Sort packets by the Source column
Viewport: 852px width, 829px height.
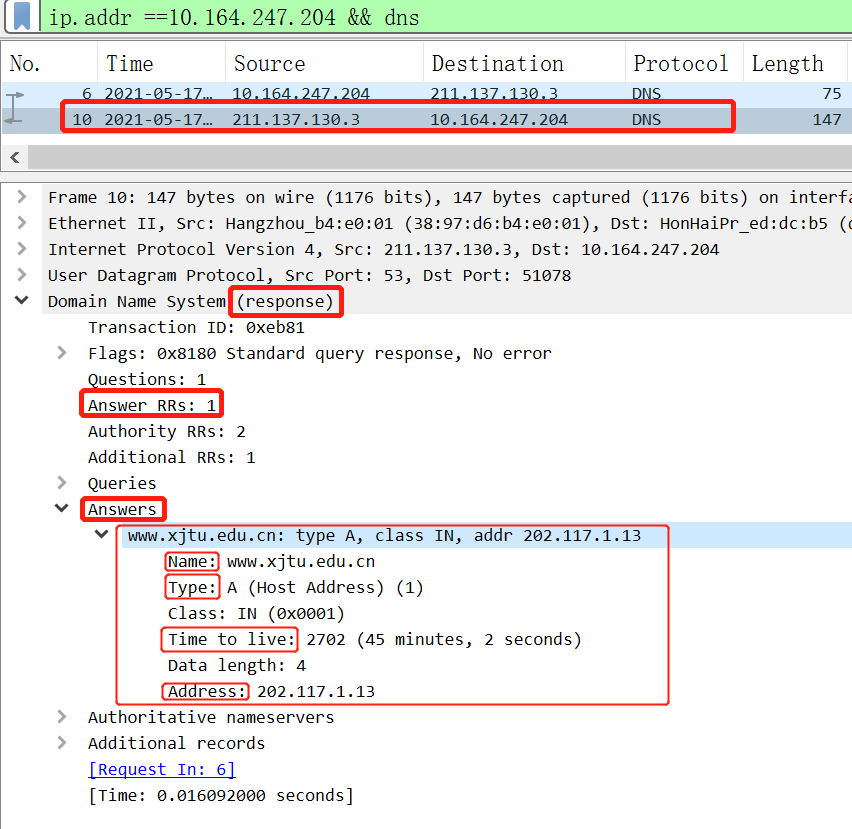pos(270,63)
